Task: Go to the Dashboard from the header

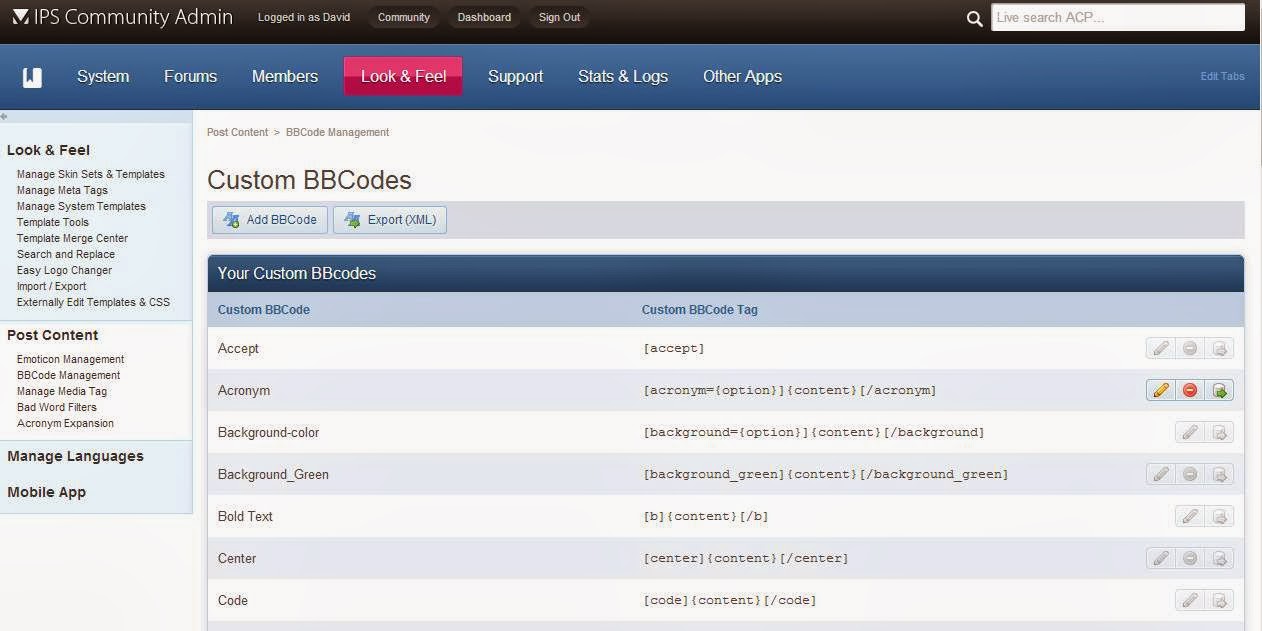Action: (484, 17)
